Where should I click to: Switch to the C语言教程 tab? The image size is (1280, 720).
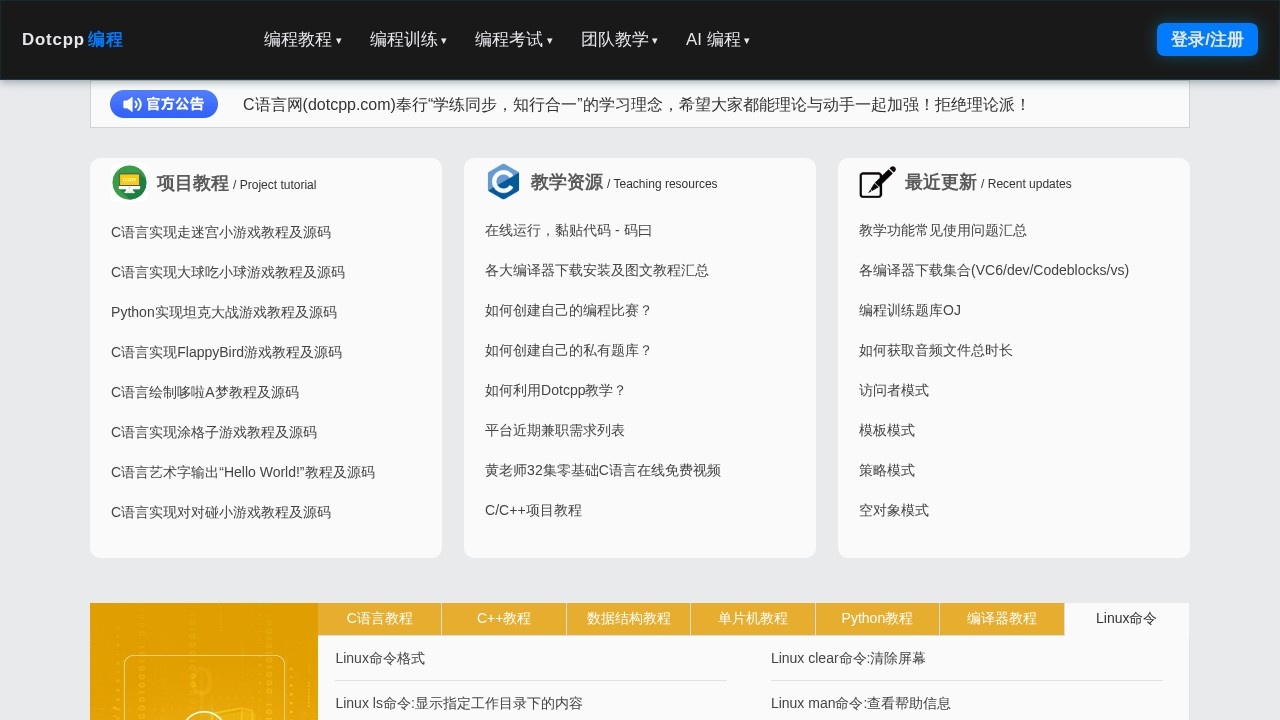click(379, 618)
